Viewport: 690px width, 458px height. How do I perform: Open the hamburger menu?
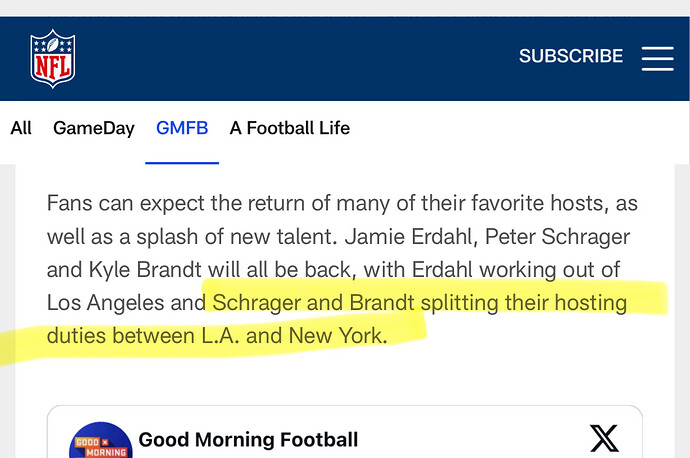pos(657,57)
